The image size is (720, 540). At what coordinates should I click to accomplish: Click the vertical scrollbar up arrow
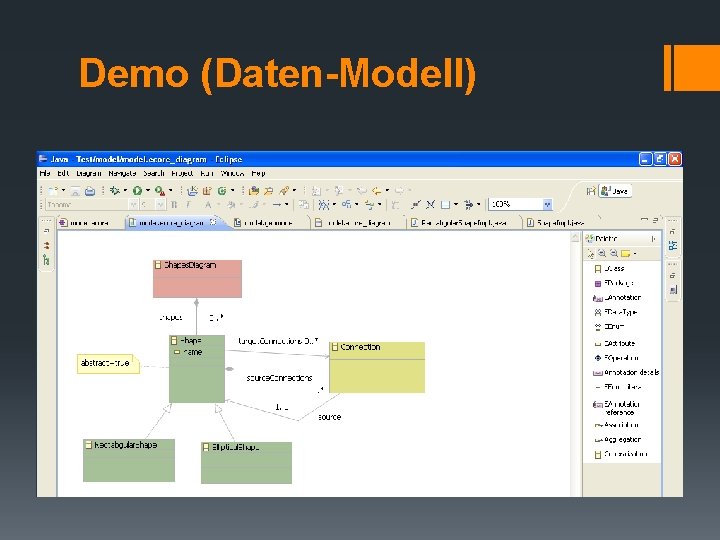[x=575, y=237]
